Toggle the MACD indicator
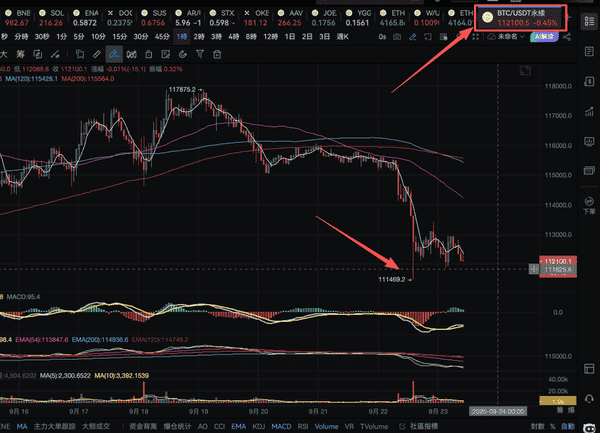Image resolution: width=600 pixels, height=433 pixels. pos(284,425)
